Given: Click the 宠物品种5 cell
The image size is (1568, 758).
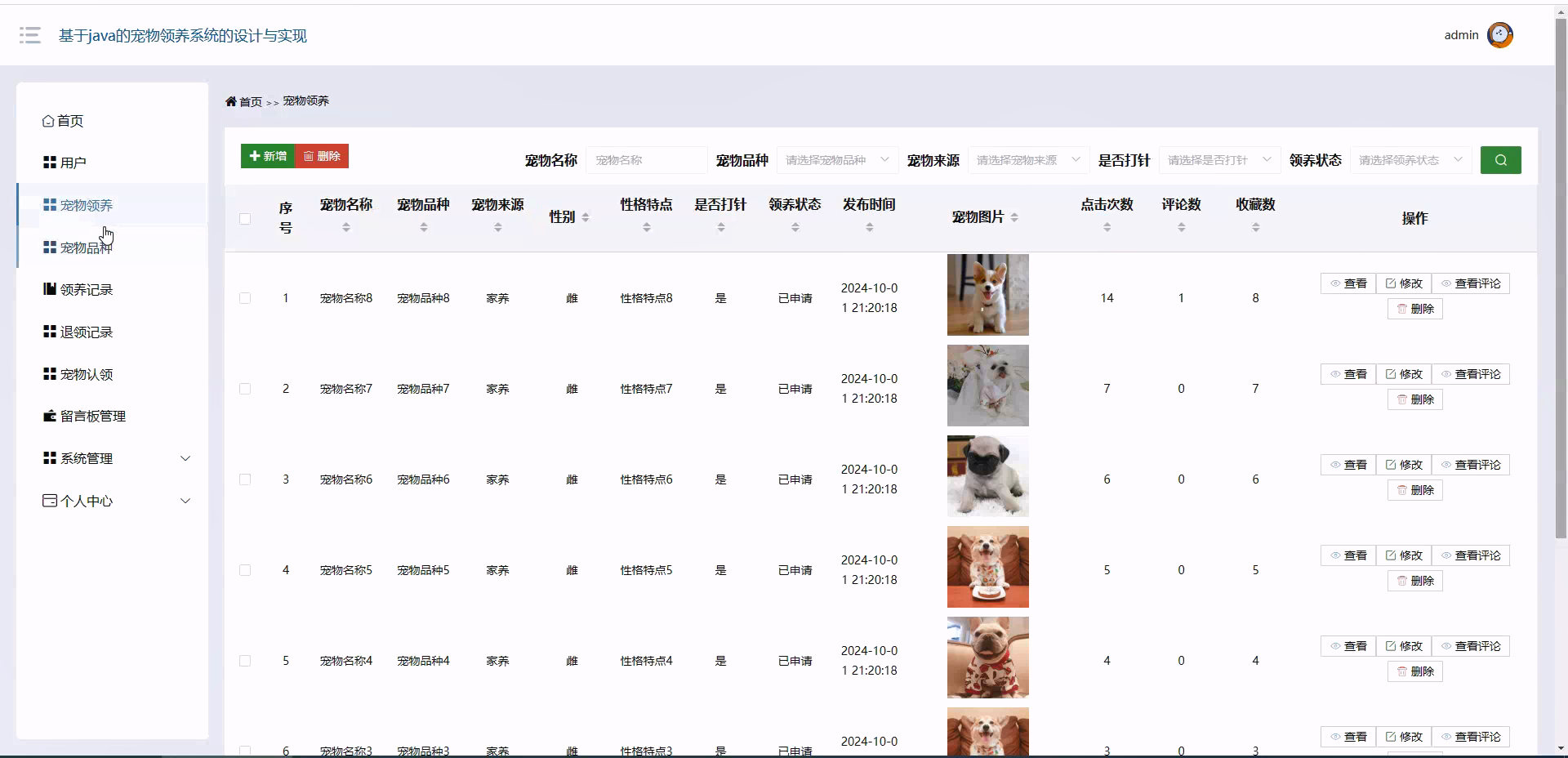Looking at the screenshot, I should pos(424,570).
